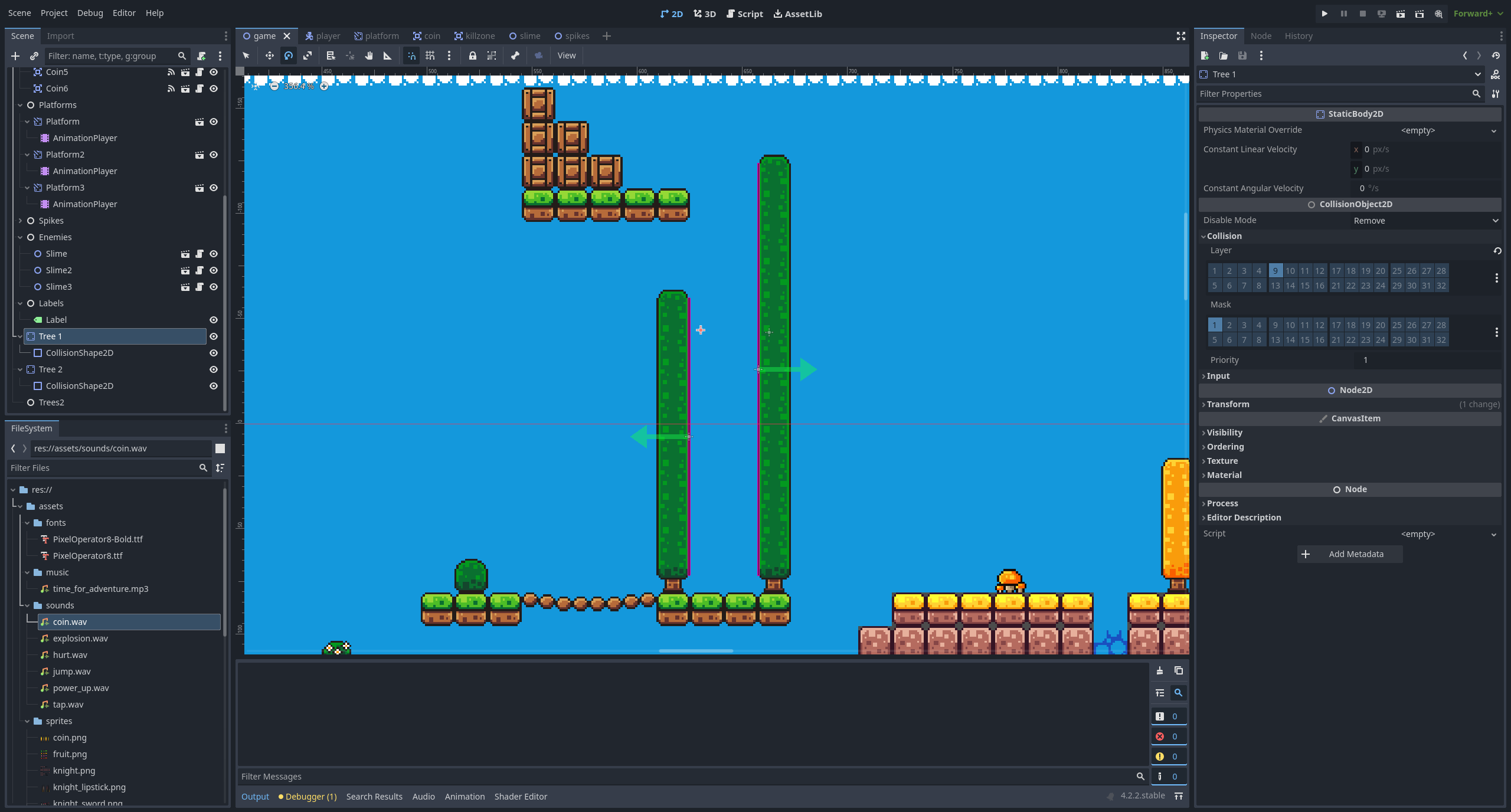Activate the Rotate Mode tool

click(289, 55)
